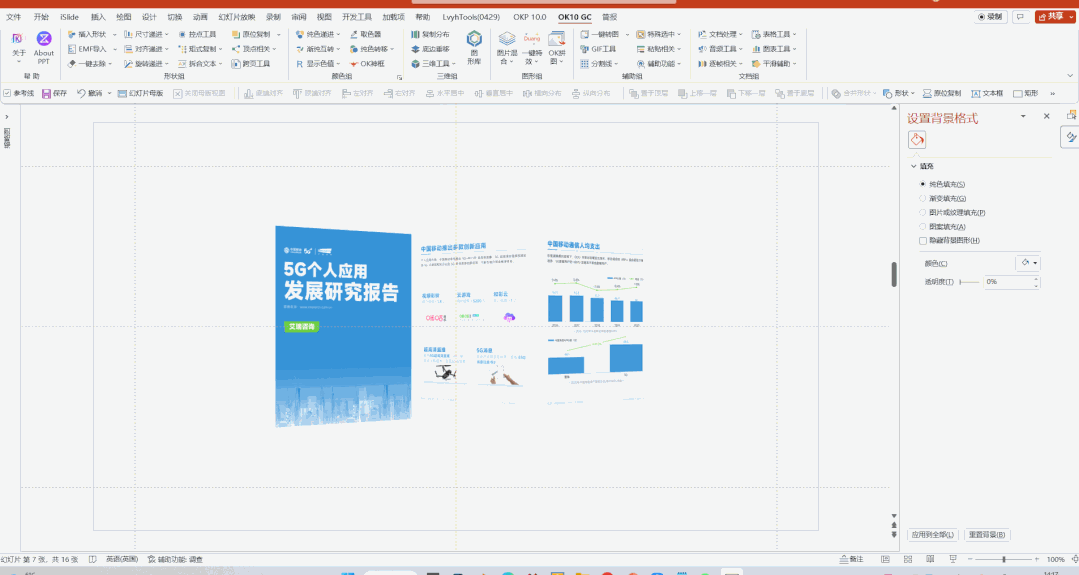The image size is (1079, 575).
Task: Select the fill paint bucket tab icon
Action: (x=917, y=140)
